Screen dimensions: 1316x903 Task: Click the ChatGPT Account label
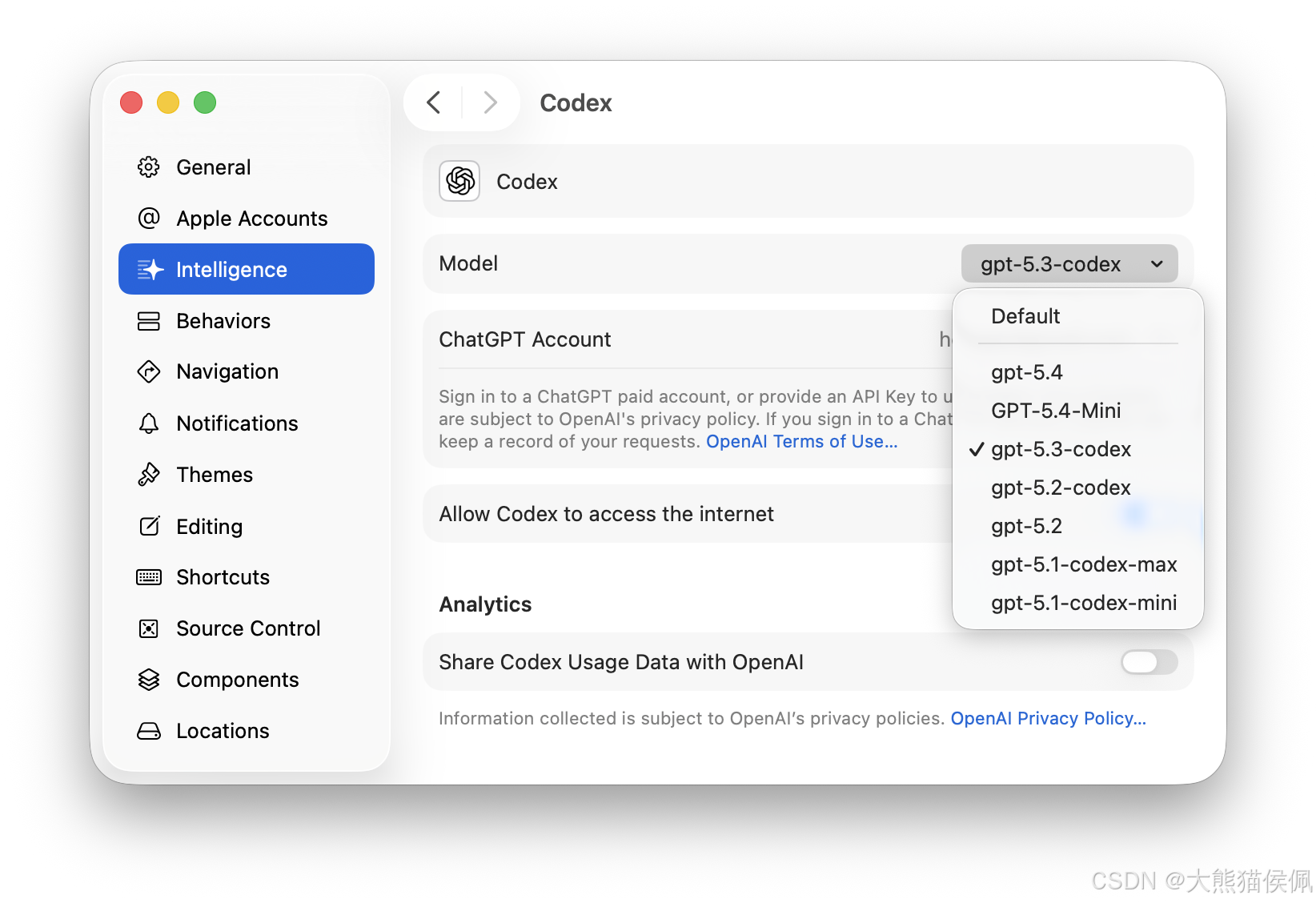pyautogui.click(x=525, y=339)
